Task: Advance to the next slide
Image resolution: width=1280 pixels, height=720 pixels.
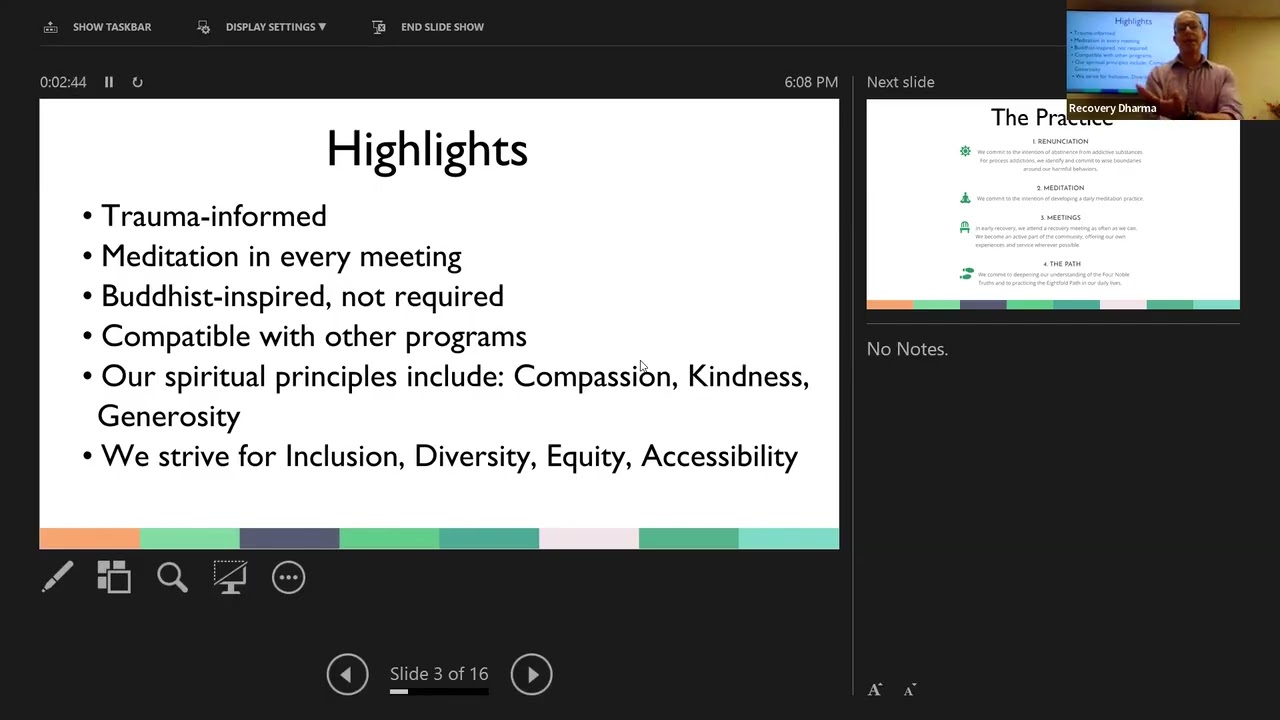Action: (x=531, y=674)
